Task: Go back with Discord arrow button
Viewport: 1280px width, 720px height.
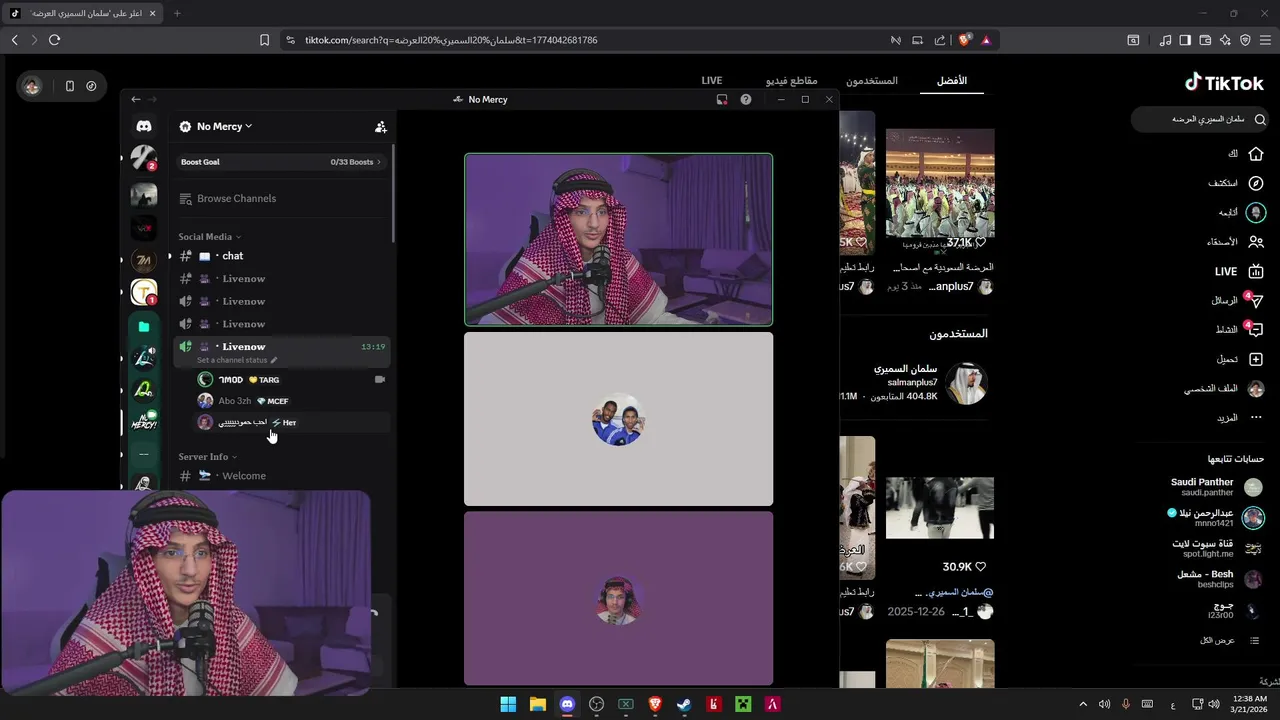Action: [136, 100]
